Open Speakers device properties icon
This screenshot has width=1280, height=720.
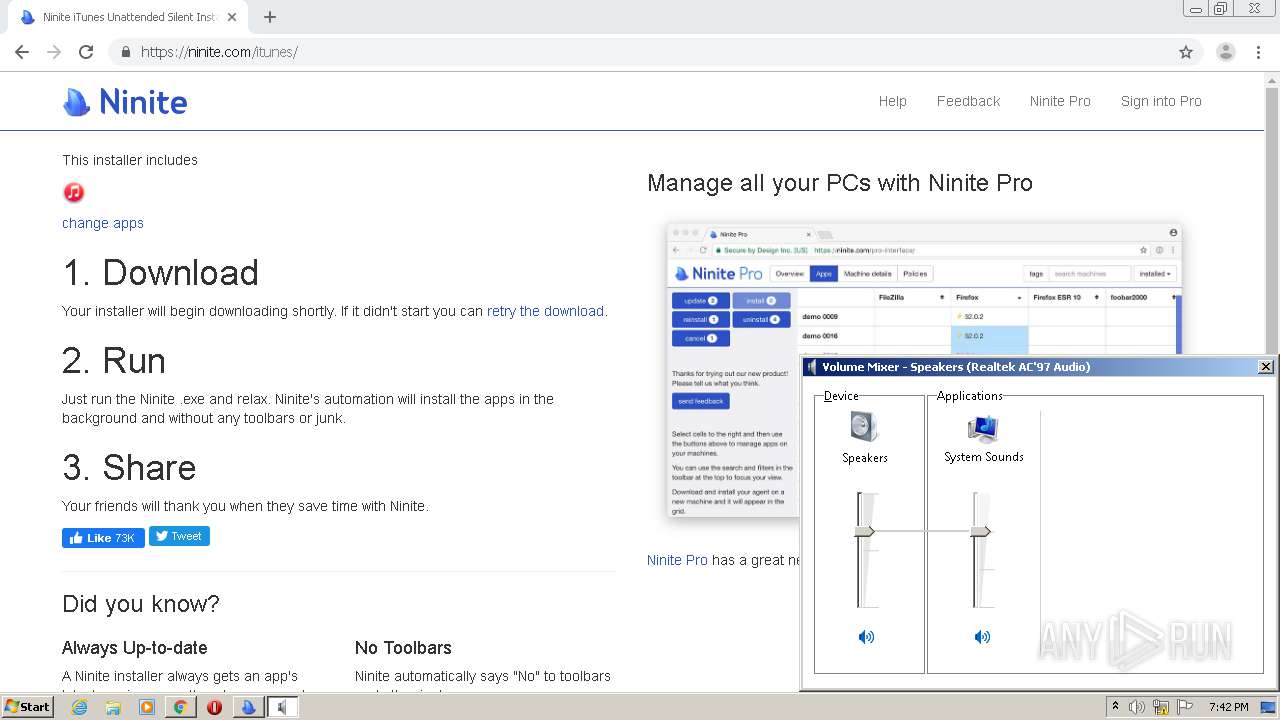click(864, 427)
